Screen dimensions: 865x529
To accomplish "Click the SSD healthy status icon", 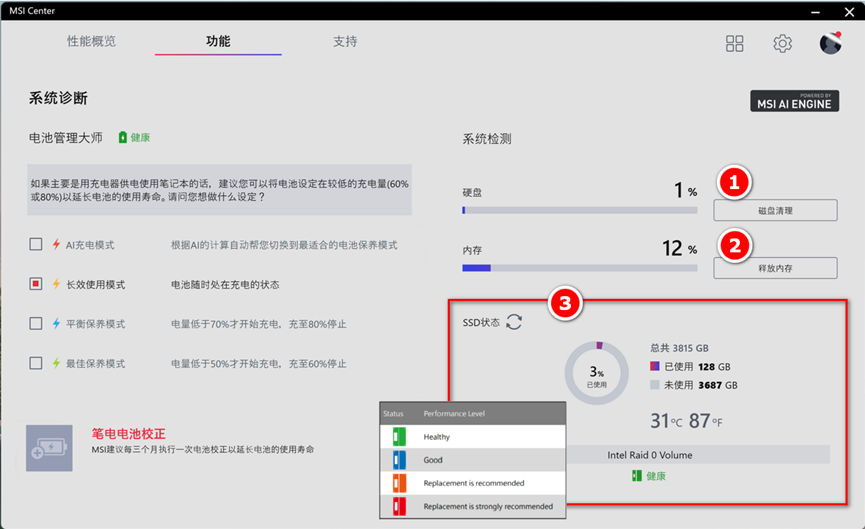I will click(636, 476).
